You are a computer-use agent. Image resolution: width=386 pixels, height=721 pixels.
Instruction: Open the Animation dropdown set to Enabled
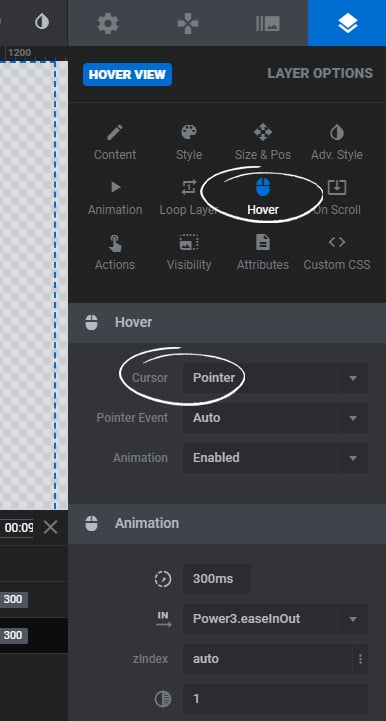(275, 458)
